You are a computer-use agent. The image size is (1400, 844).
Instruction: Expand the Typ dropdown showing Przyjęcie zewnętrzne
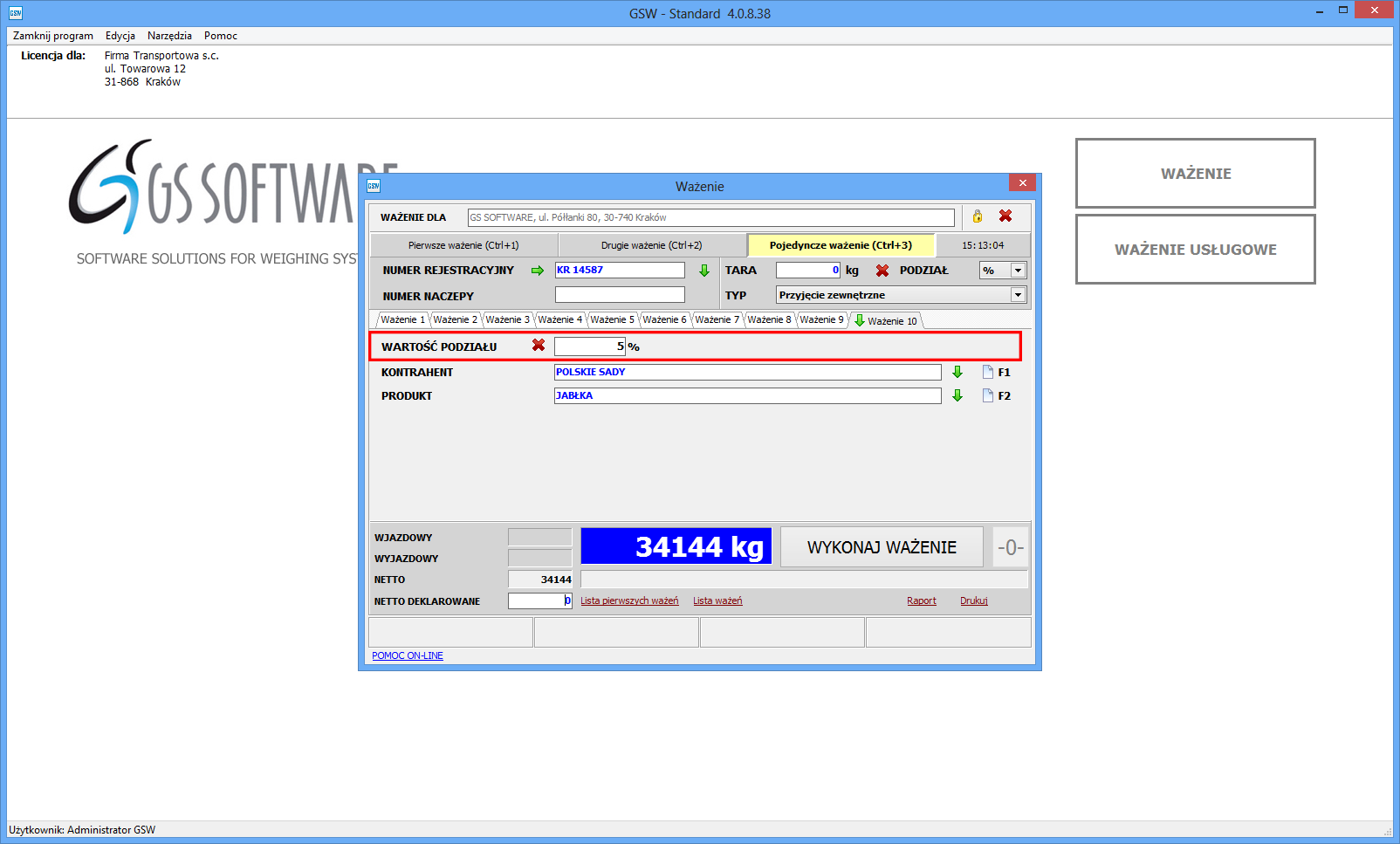point(1018,295)
